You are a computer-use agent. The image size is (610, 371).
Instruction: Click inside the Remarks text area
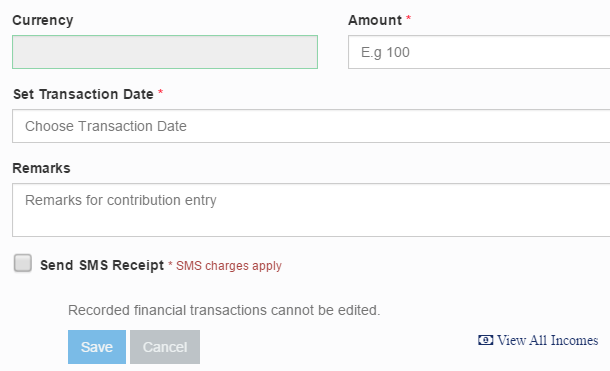311,210
